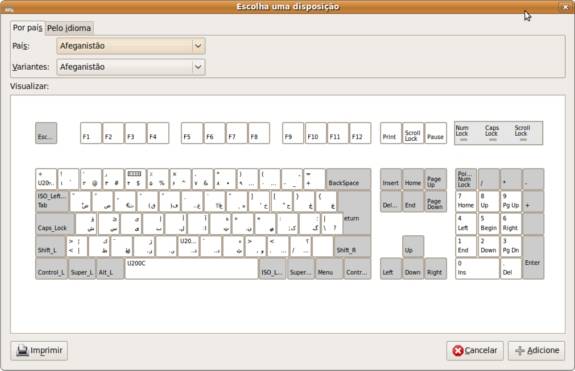Click the Caps Lock indicator light
Viewport: 575px width, 371px height.
(x=493, y=140)
